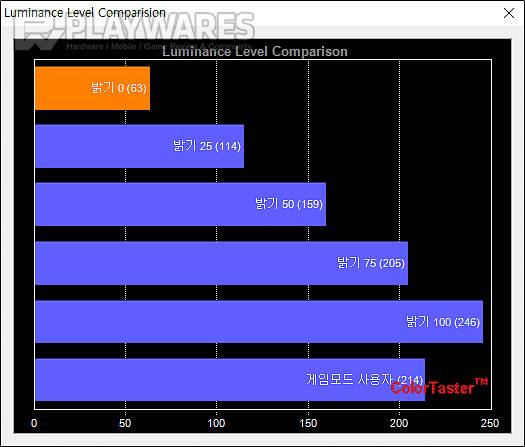The width and height of the screenshot is (525, 447).
Task: Click the chart title Luminance Level Comparison
Action: tap(255, 52)
